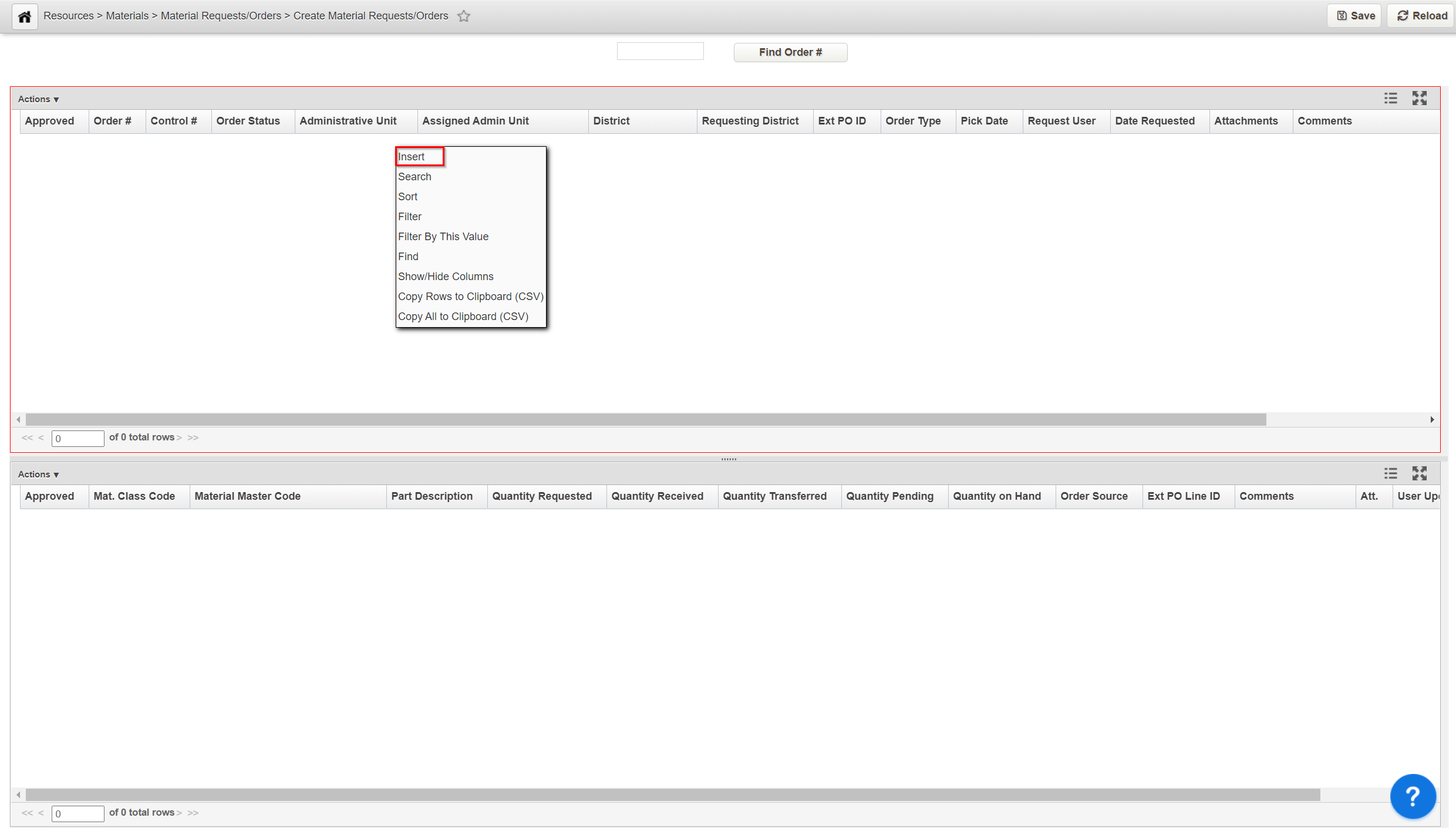
Task: Click the favorite star icon
Action: (464, 16)
